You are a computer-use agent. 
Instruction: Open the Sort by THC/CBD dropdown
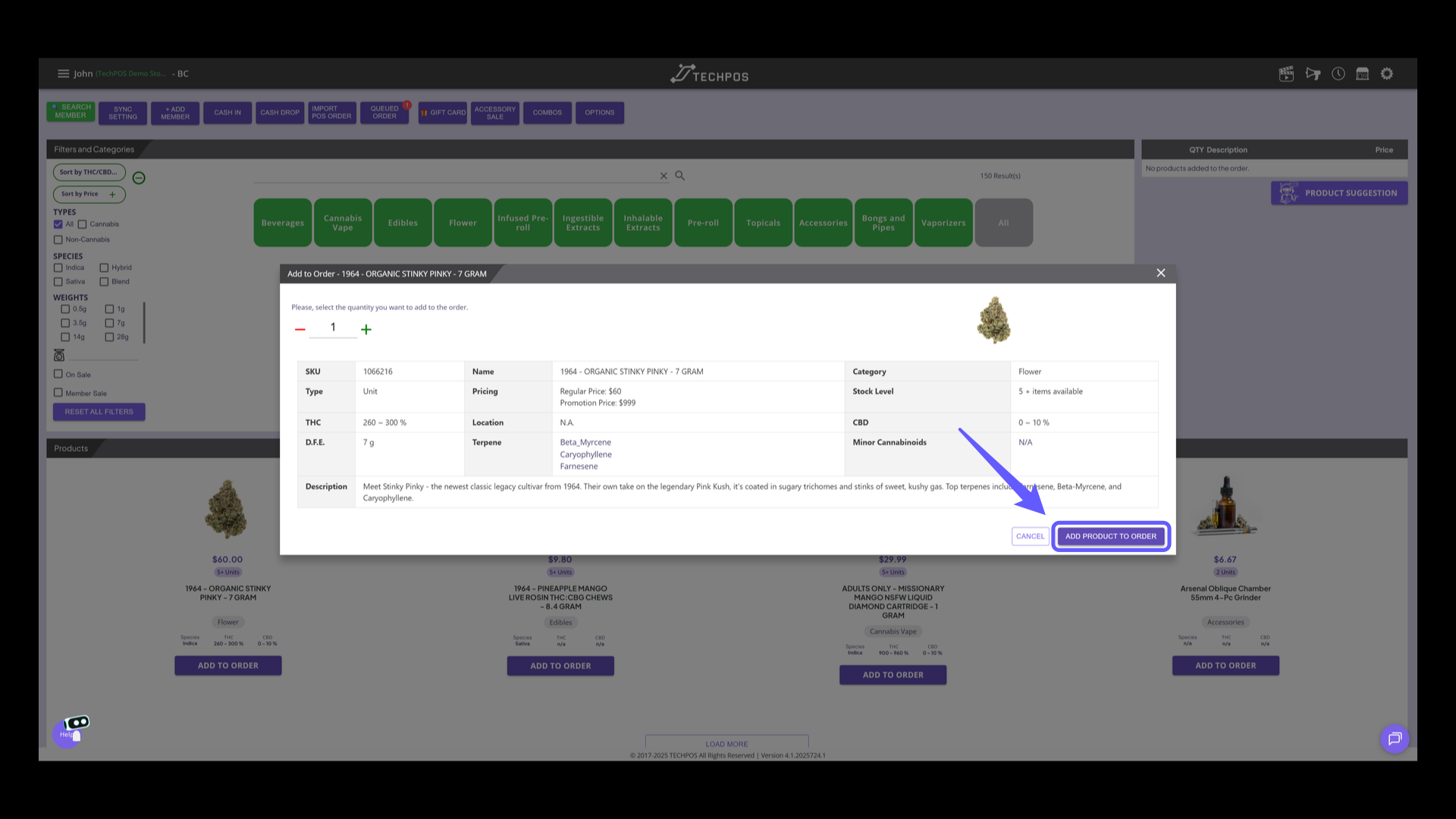[89, 172]
